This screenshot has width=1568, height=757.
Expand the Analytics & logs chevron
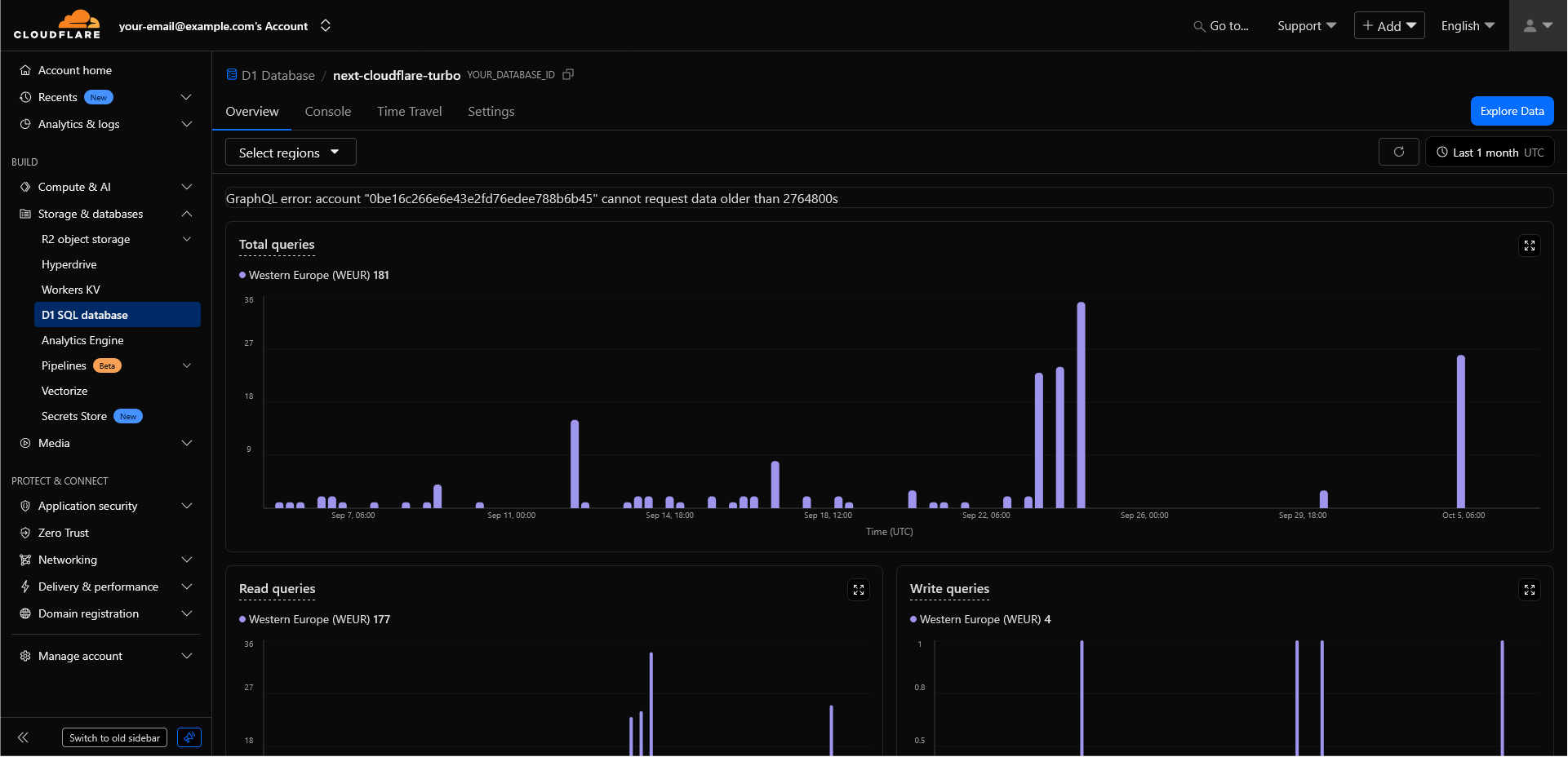(186, 124)
